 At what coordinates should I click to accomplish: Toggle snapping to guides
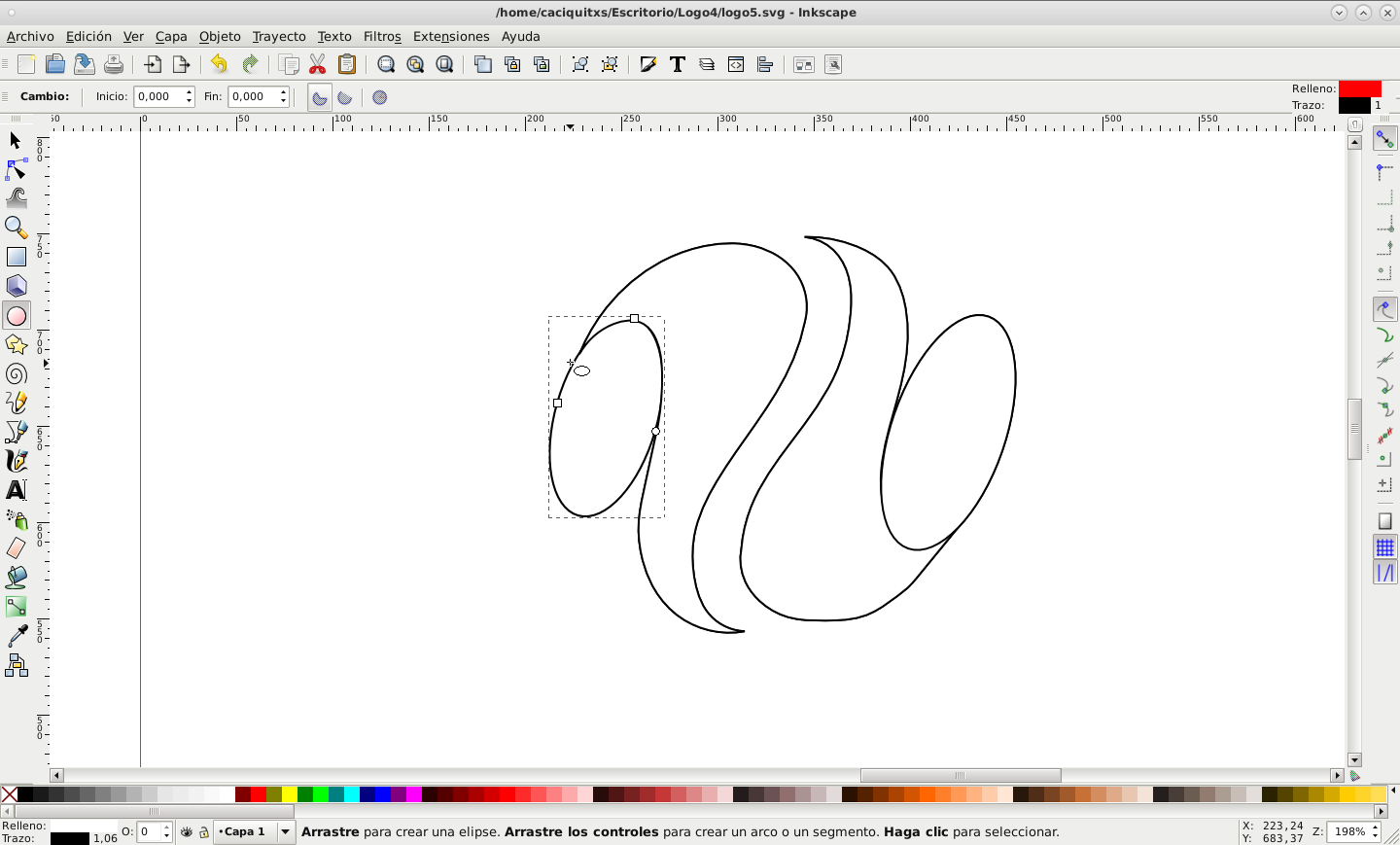pos(1384,574)
